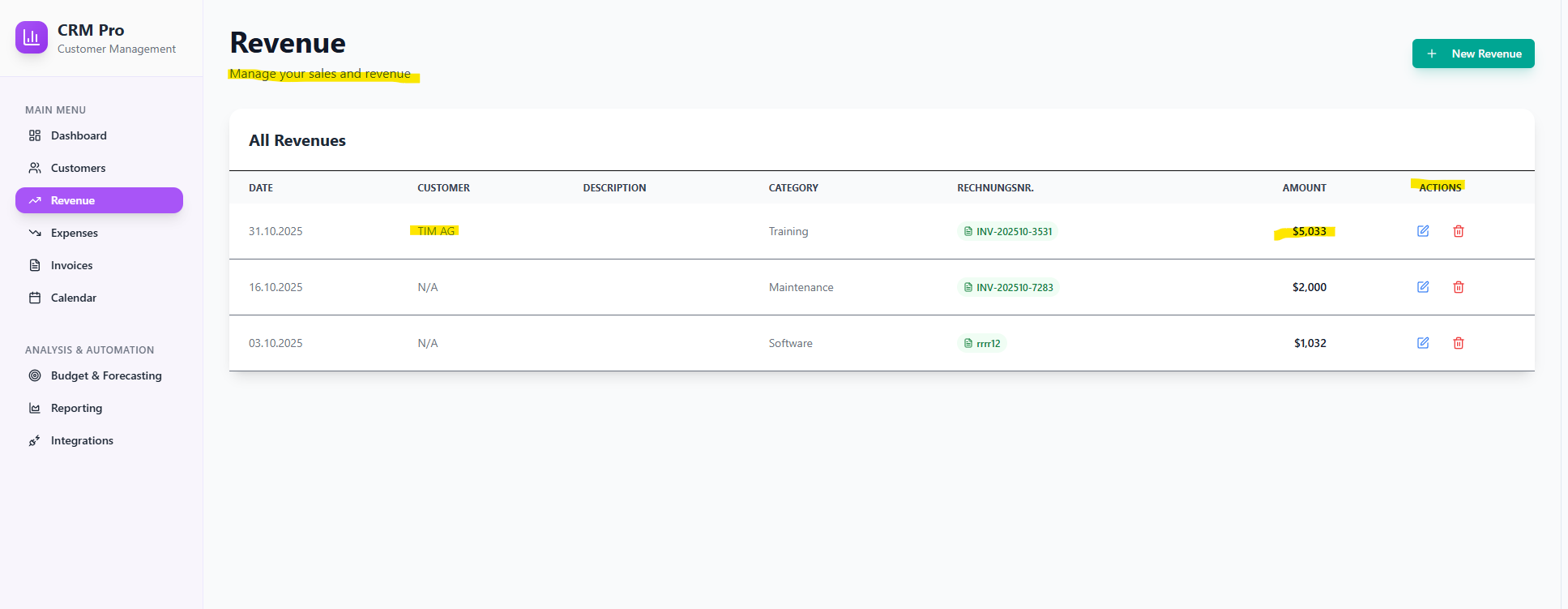The image size is (1568, 609).
Task: Open the Expenses section
Action: [x=99, y=233]
